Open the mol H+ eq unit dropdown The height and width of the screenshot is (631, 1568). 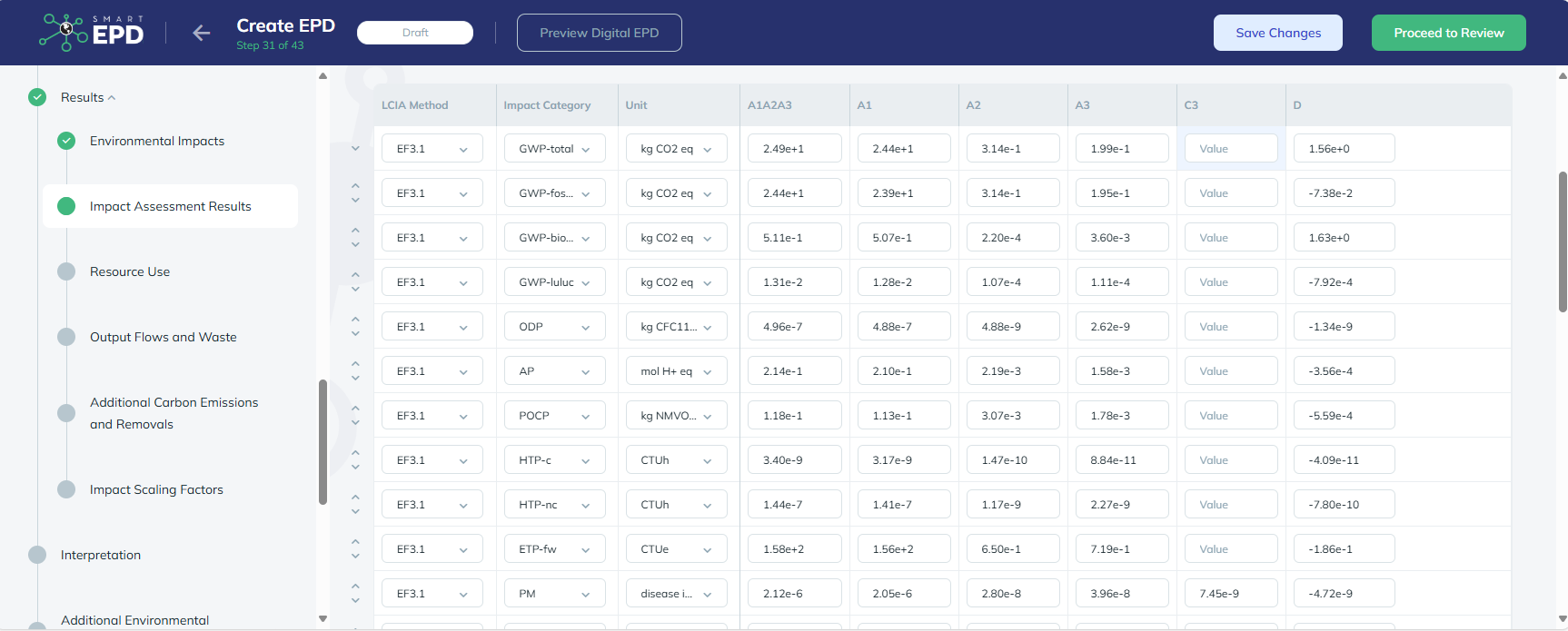(676, 371)
